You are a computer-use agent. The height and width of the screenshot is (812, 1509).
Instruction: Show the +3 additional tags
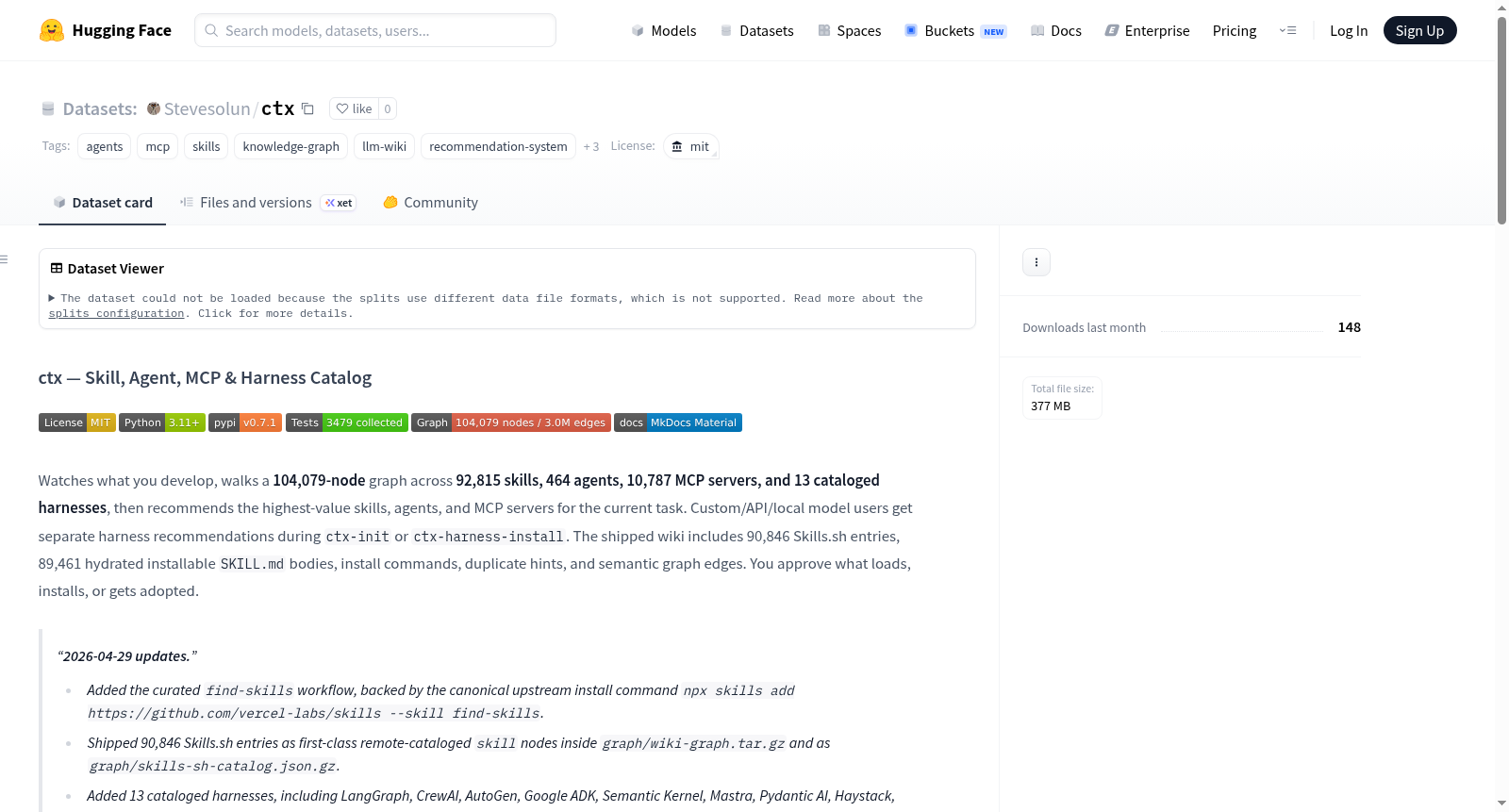pyautogui.click(x=591, y=146)
